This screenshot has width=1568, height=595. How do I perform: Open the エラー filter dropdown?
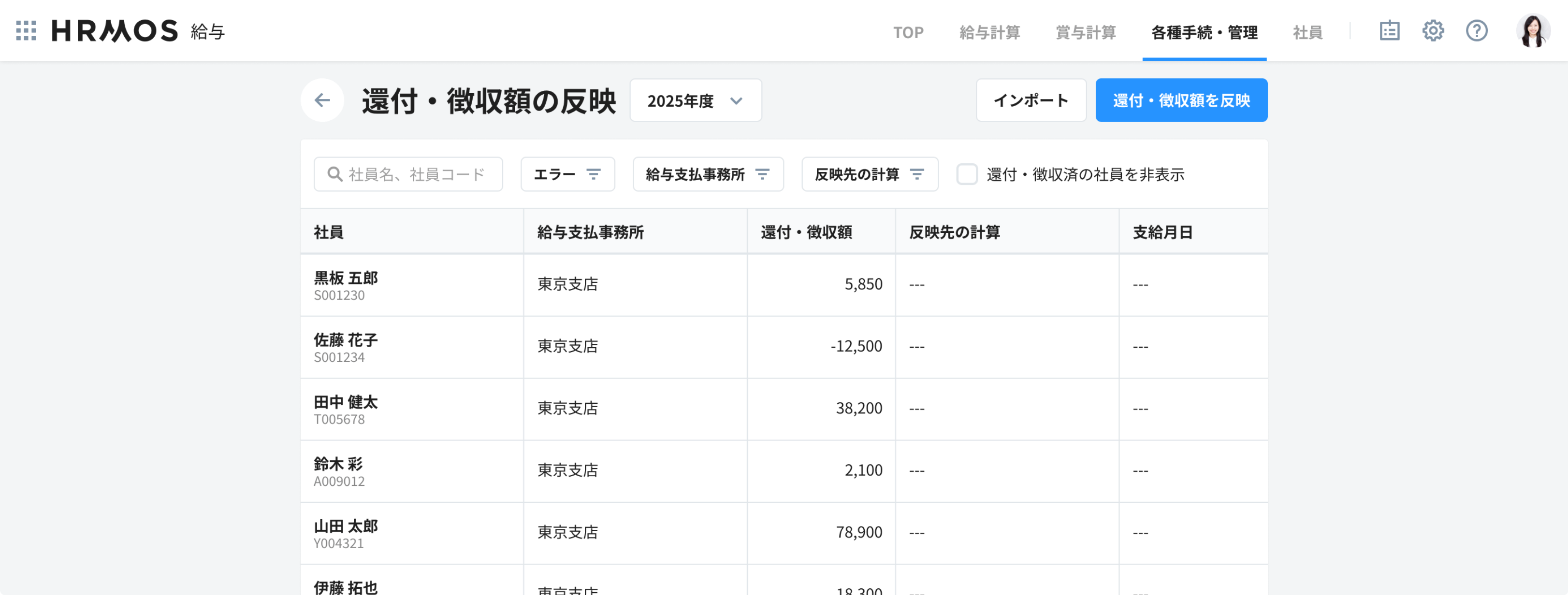click(567, 175)
